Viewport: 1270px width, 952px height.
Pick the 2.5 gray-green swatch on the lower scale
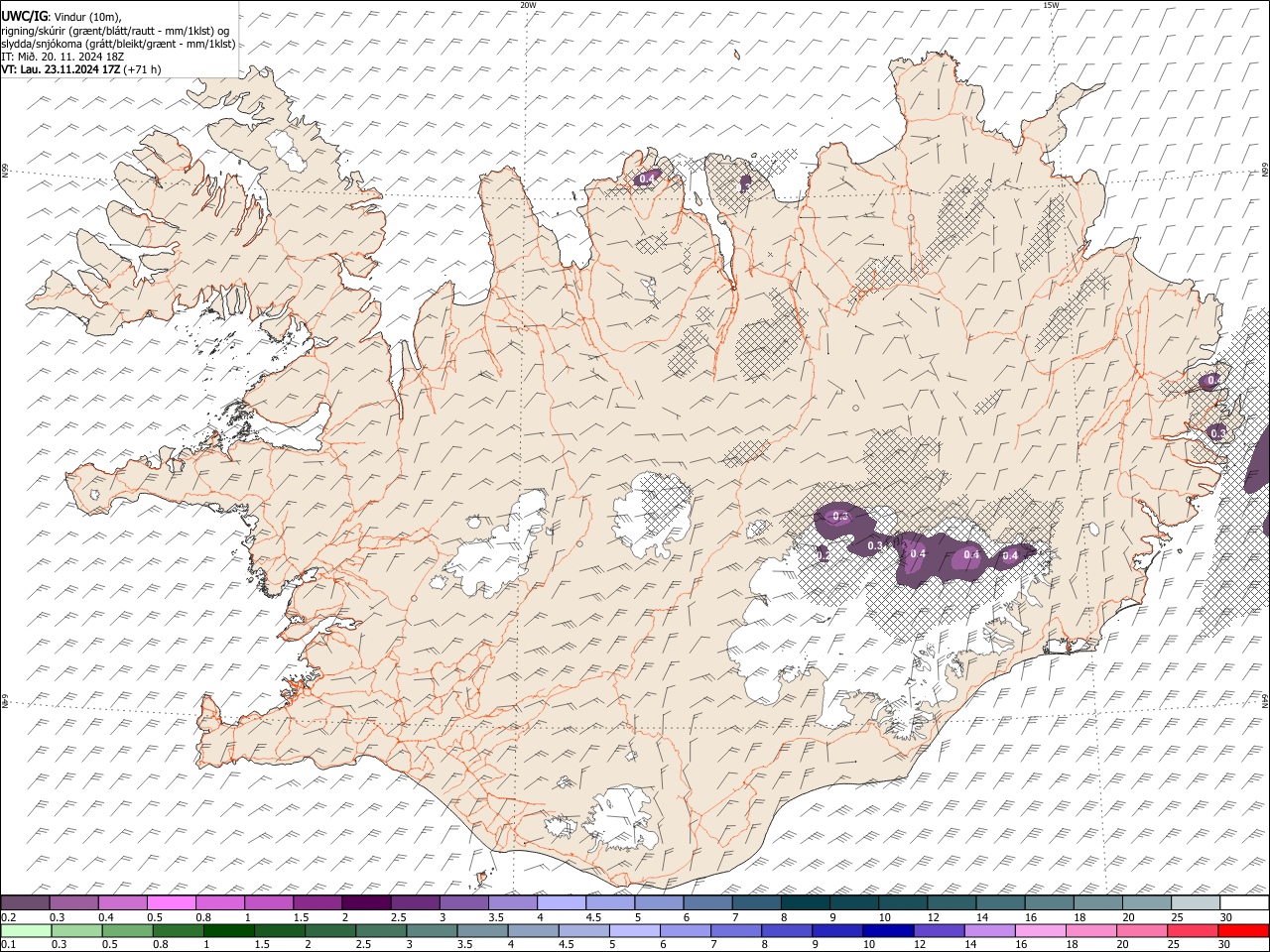(x=380, y=930)
